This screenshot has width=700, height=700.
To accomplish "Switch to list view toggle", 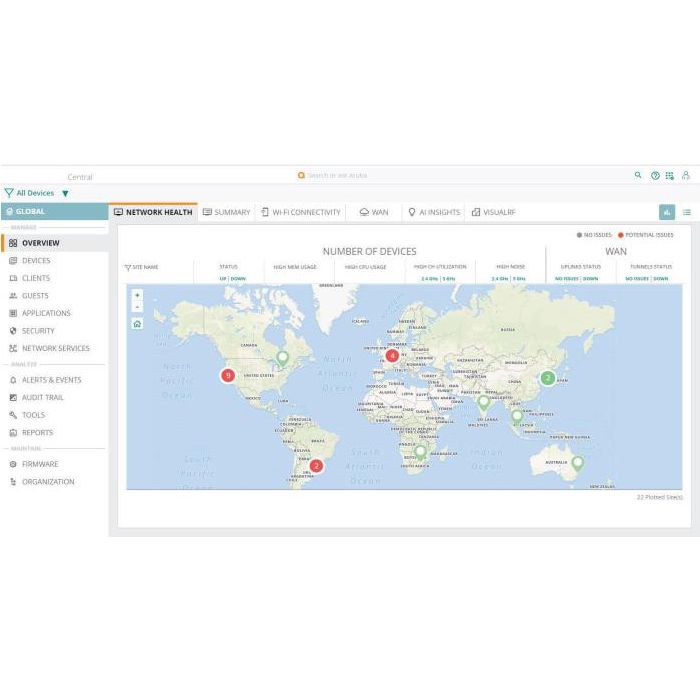I will (x=687, y=212).
